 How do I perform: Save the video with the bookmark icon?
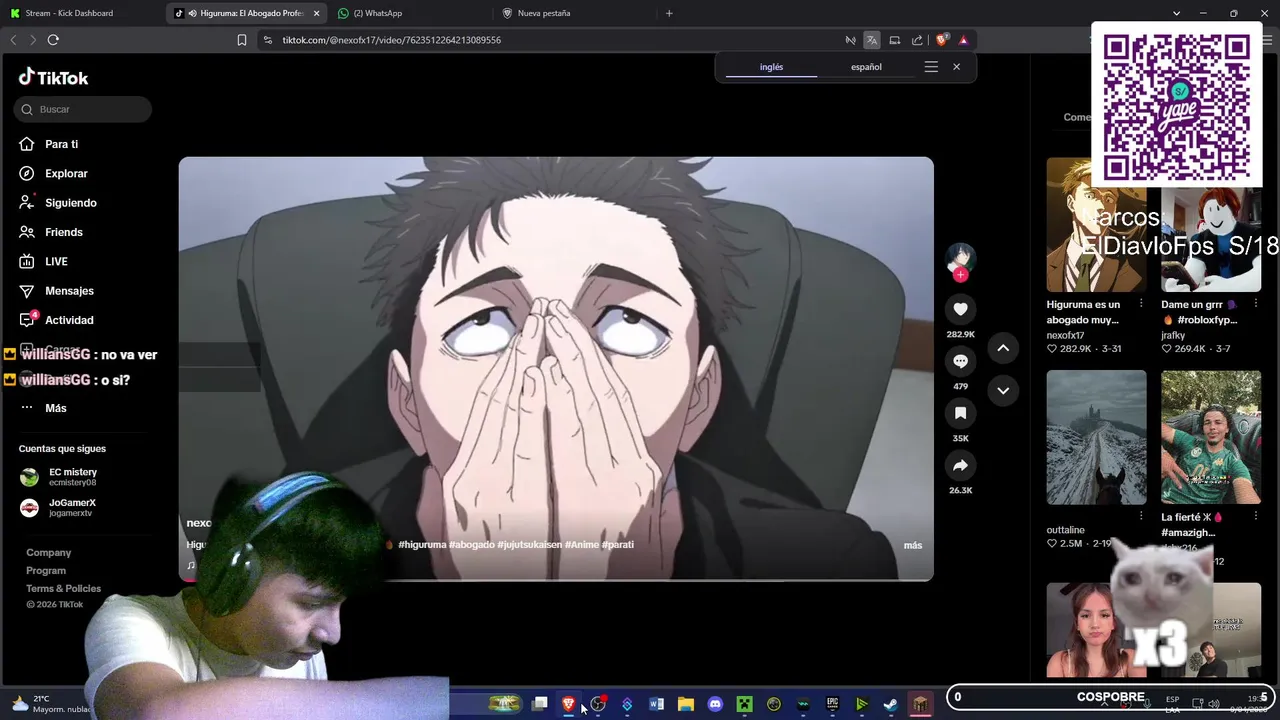960,413
